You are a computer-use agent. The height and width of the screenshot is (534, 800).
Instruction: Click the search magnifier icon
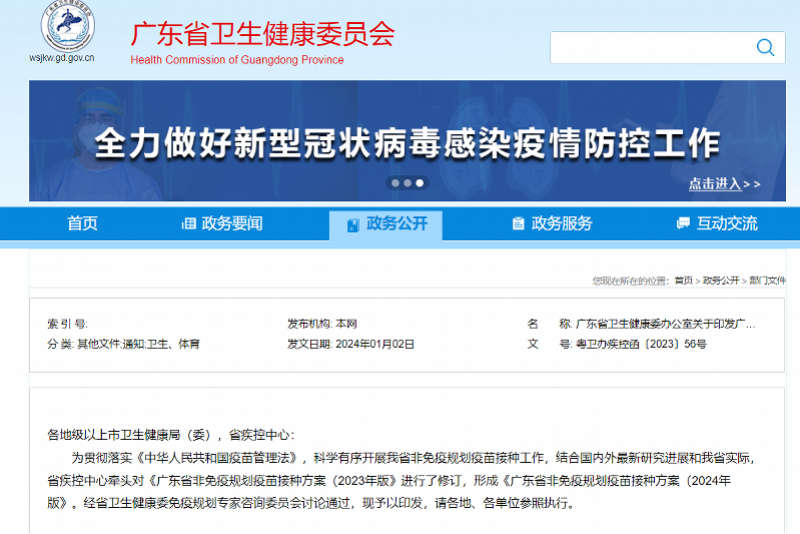tap(765, 47)
